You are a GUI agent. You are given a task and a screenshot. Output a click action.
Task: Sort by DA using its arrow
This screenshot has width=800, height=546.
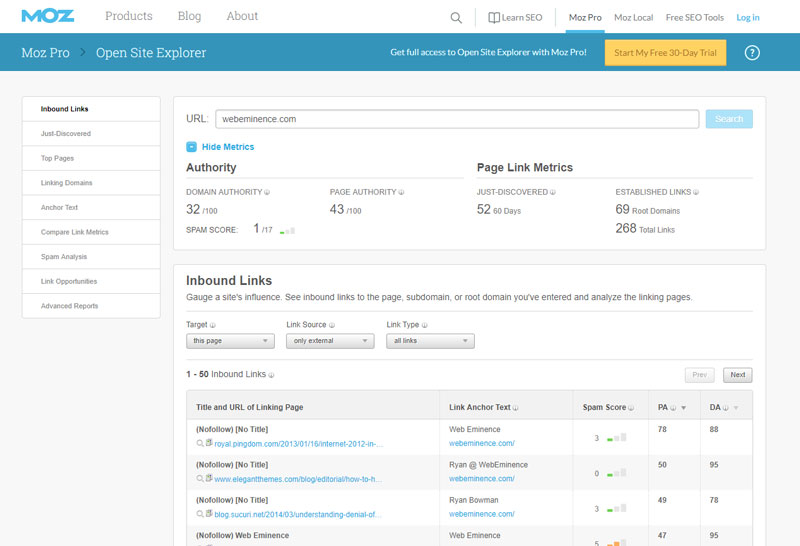[736, 408]
